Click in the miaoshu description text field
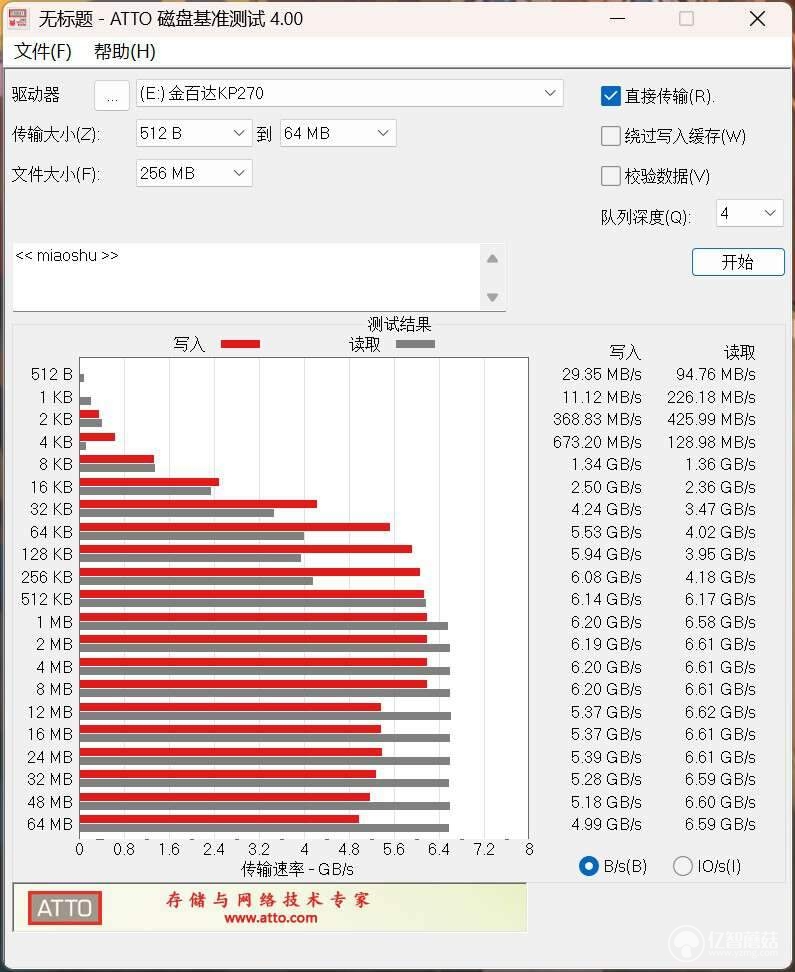This screenshot has width=795, height=972. (x=246, y=277)
